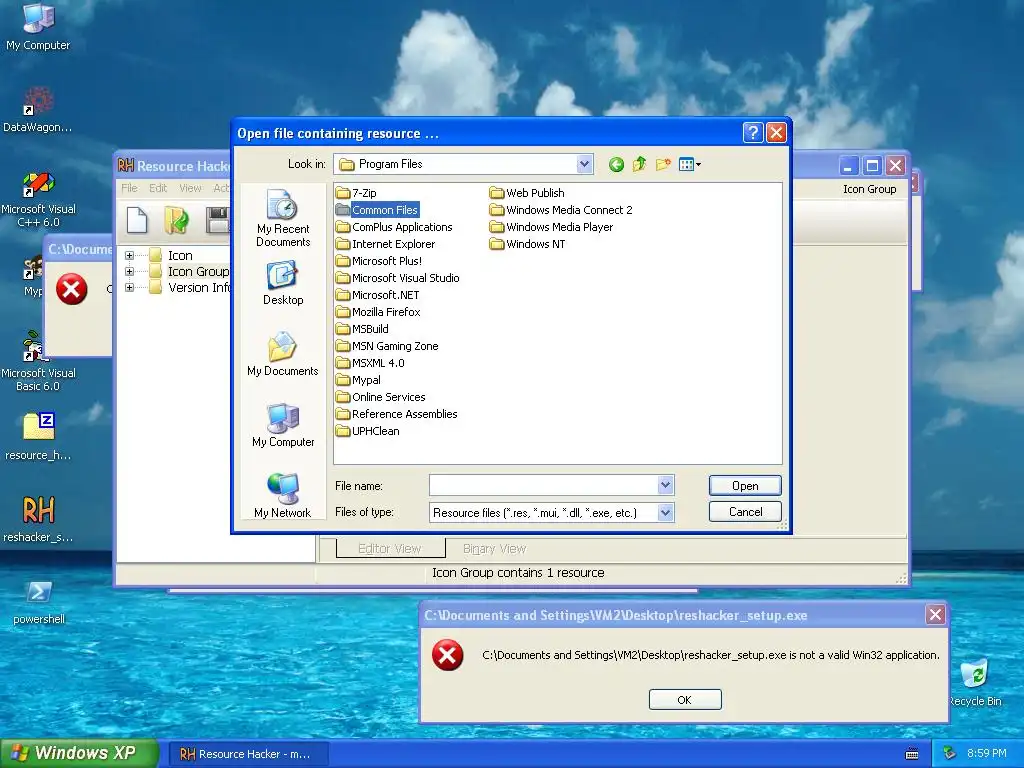This screenshot has height=768, width=1024.
Task: Open My Network in places bar
Action: [283, 496]
